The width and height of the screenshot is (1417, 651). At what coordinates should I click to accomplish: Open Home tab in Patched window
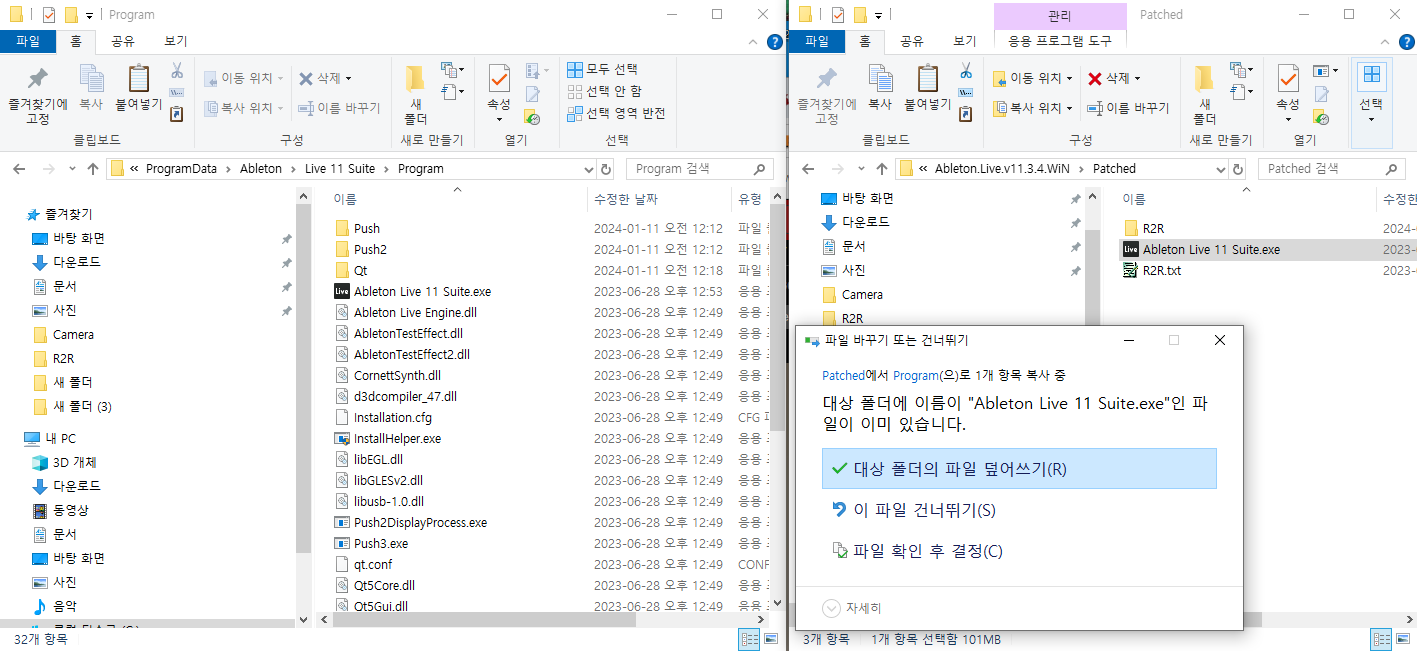click(865, 41)
